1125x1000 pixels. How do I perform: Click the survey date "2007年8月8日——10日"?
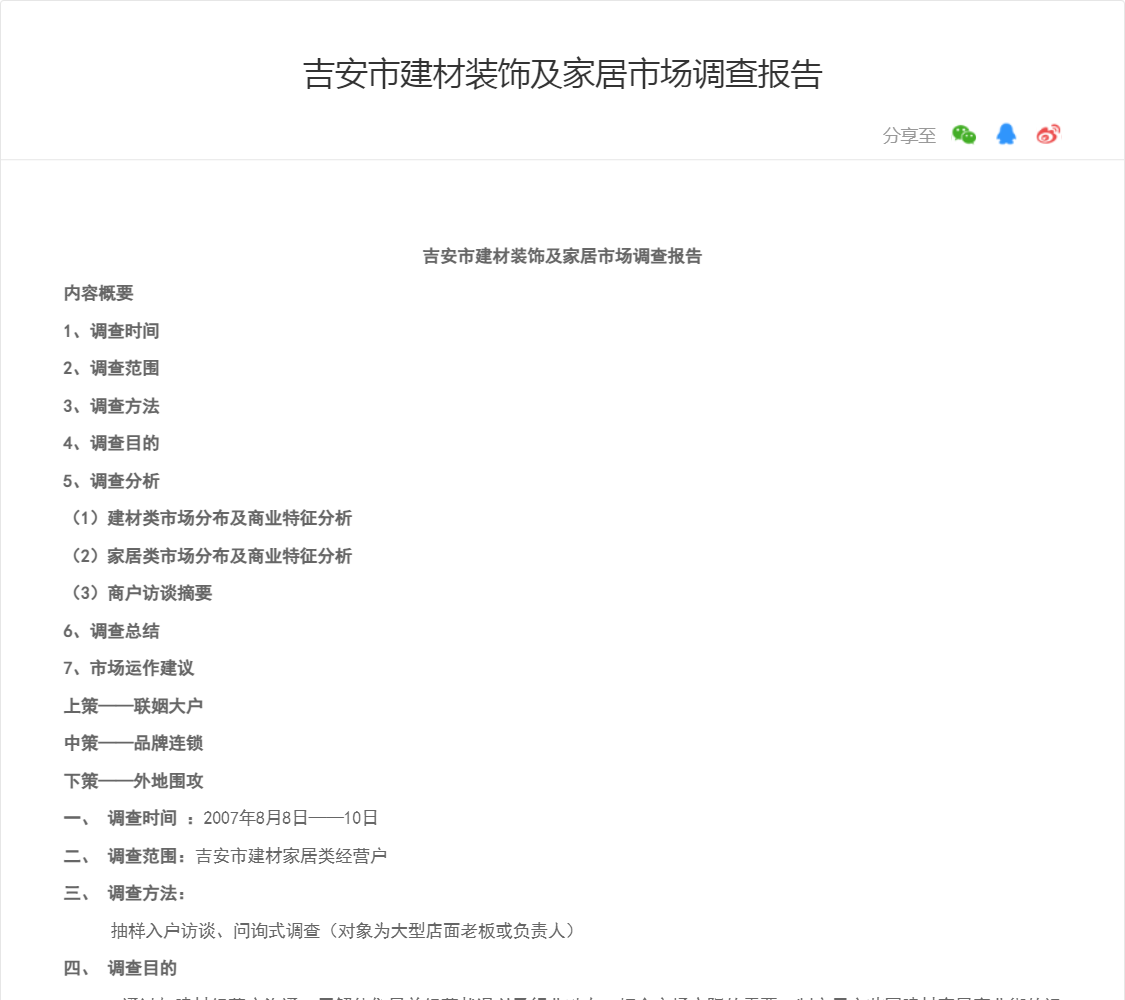coord(290,818)
